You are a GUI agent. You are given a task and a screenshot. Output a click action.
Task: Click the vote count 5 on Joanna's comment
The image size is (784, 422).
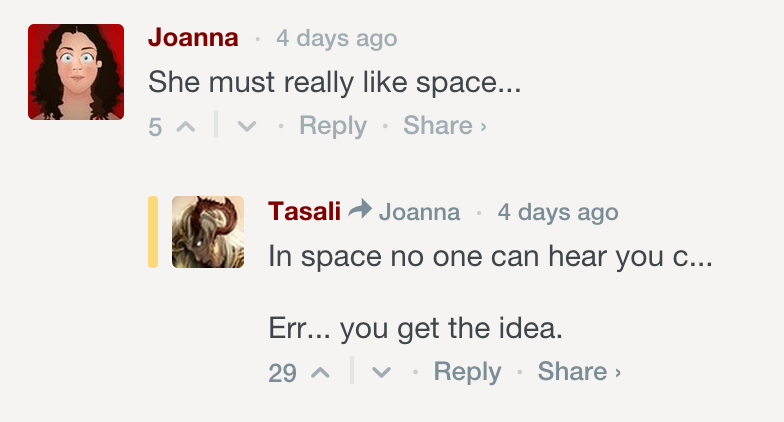click(155, 127)
